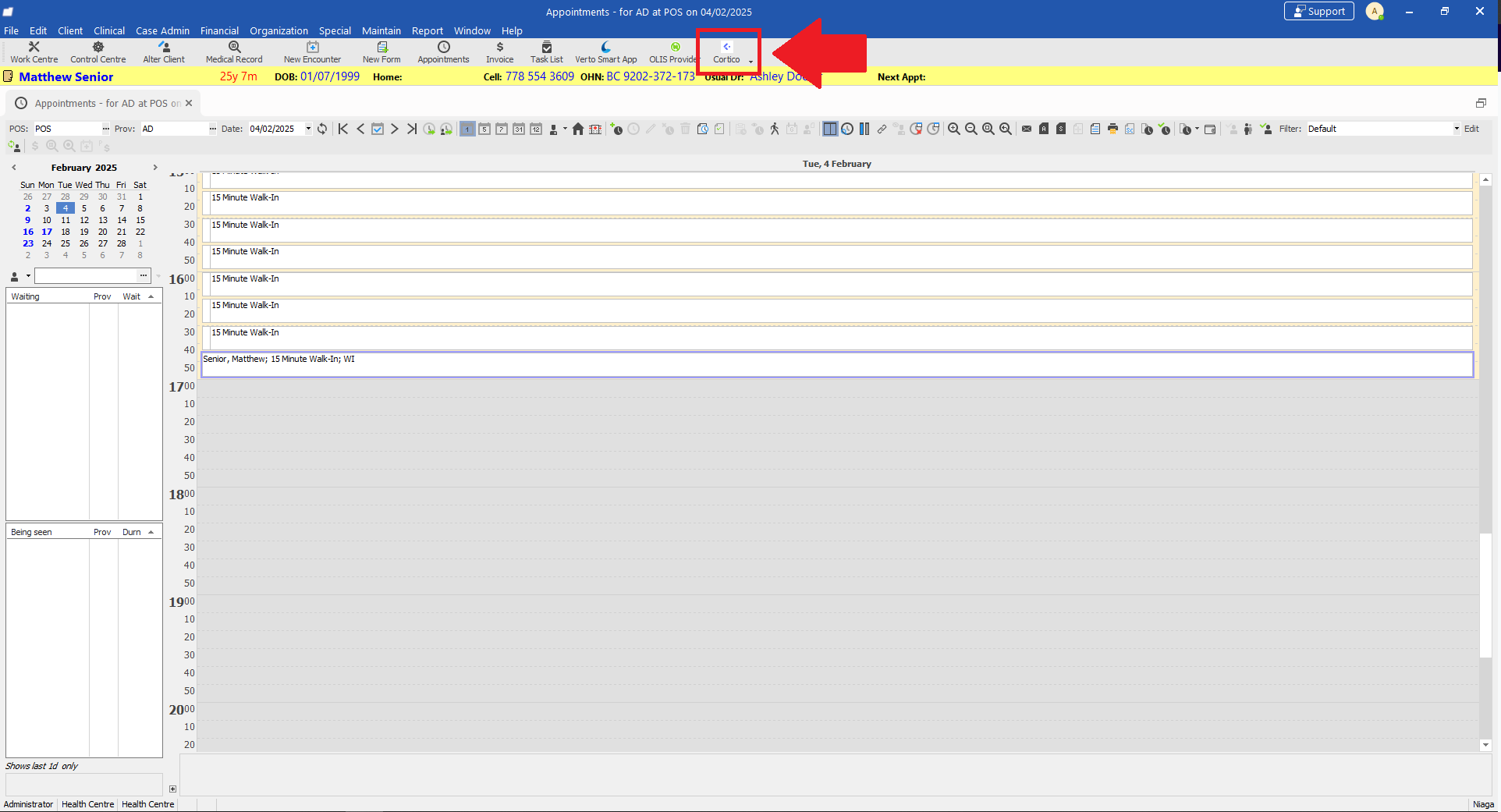The image size is (1501, 812).
Task: Click the Alter Client toolbar button
Action: pos(164,52)
